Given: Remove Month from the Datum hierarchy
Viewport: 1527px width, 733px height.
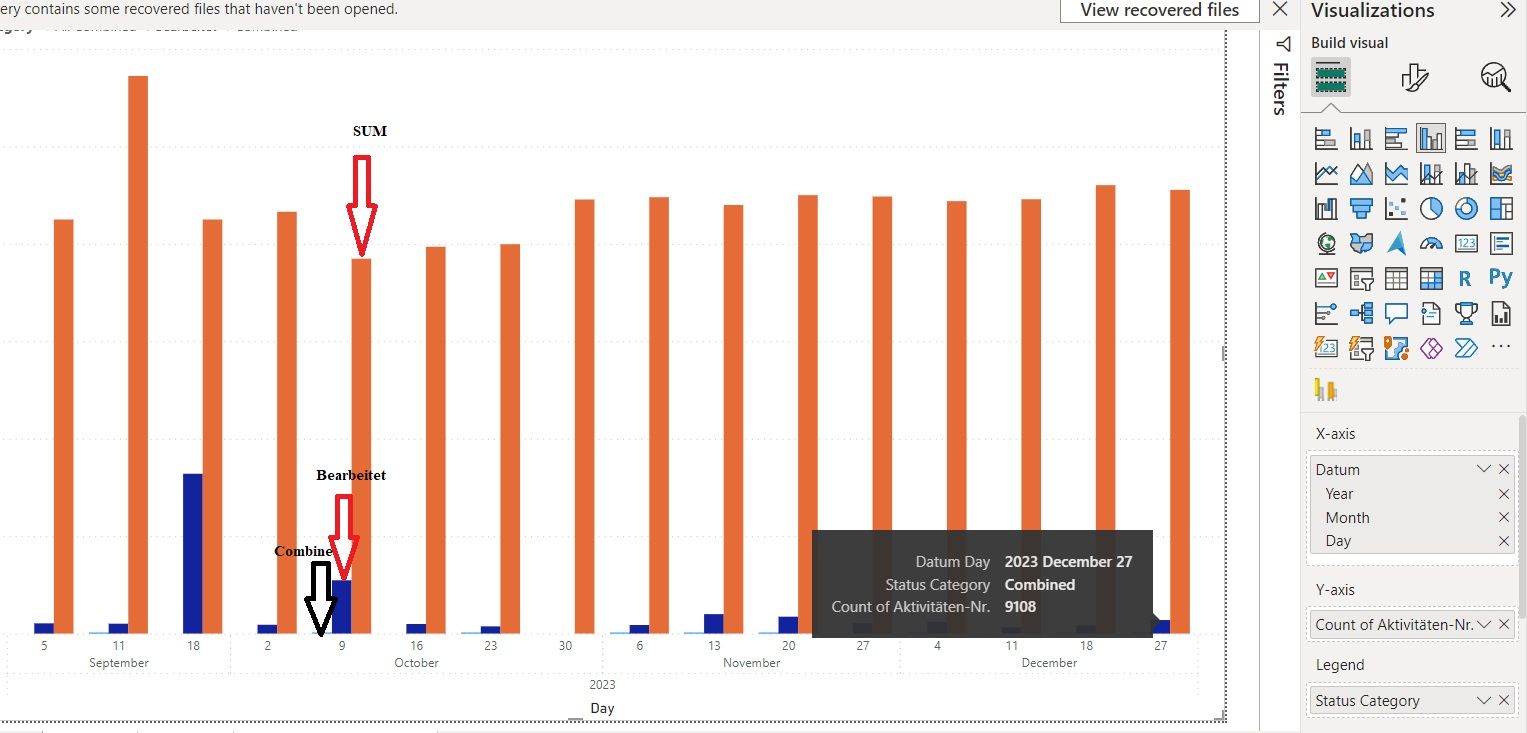Looking at the screenshot, I should point(1504,518).
